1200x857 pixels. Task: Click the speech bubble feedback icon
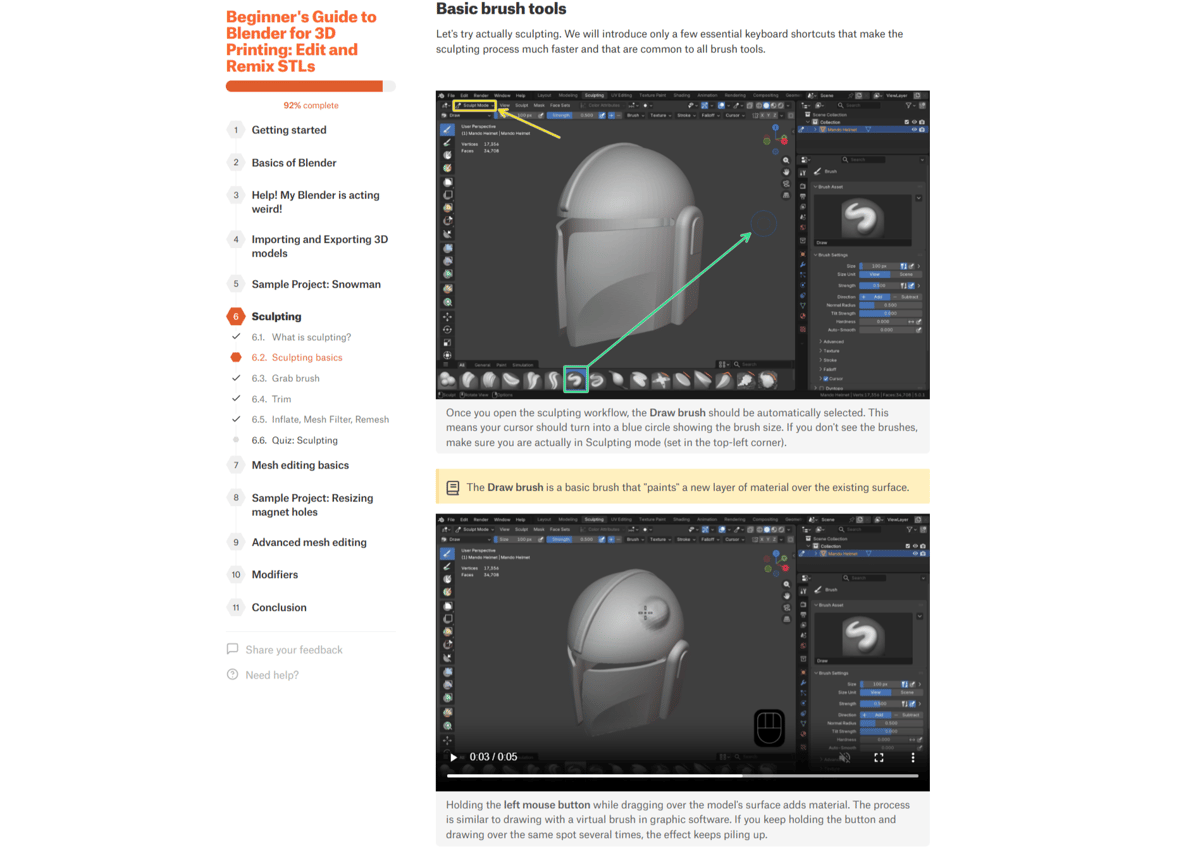click(232, 649)
